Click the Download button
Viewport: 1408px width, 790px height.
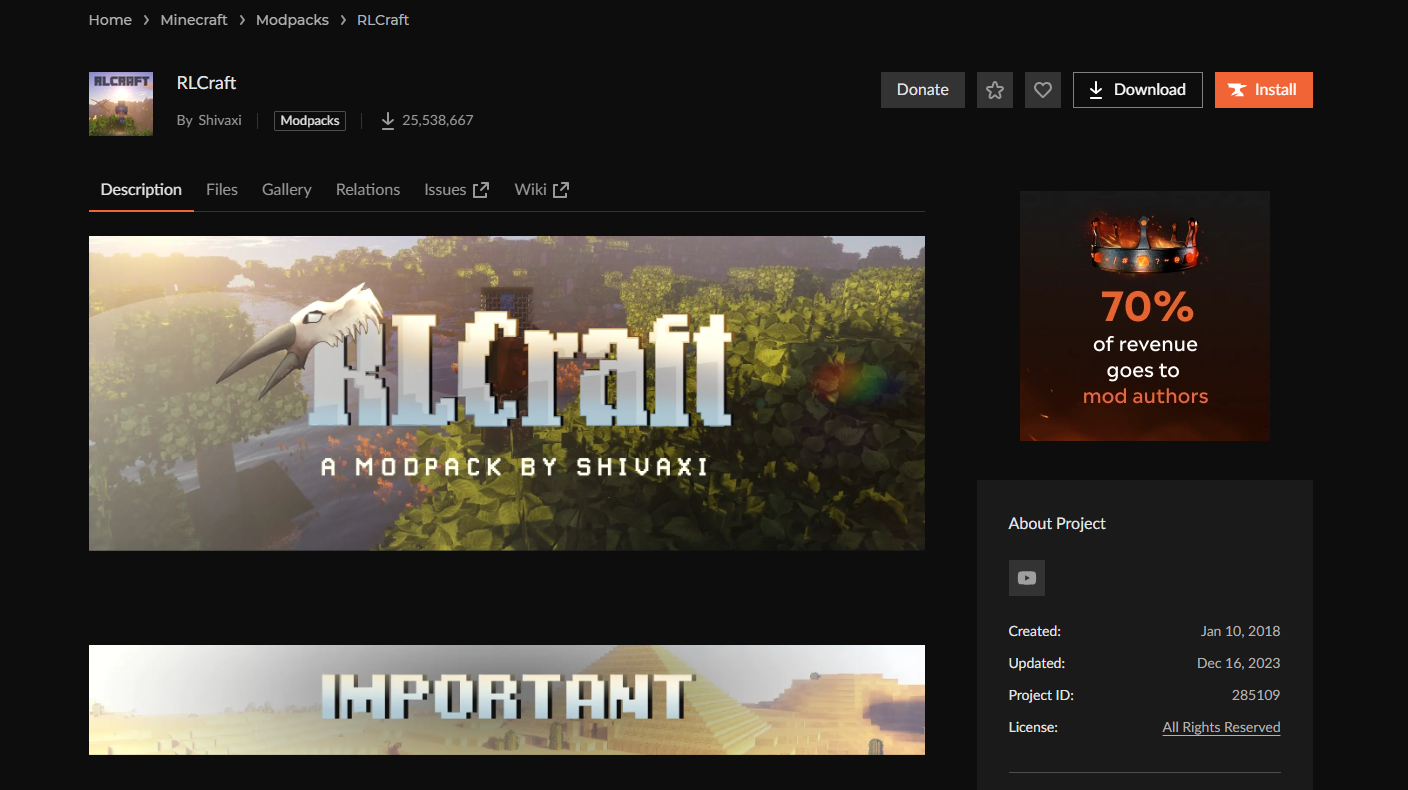(1137, 90)
